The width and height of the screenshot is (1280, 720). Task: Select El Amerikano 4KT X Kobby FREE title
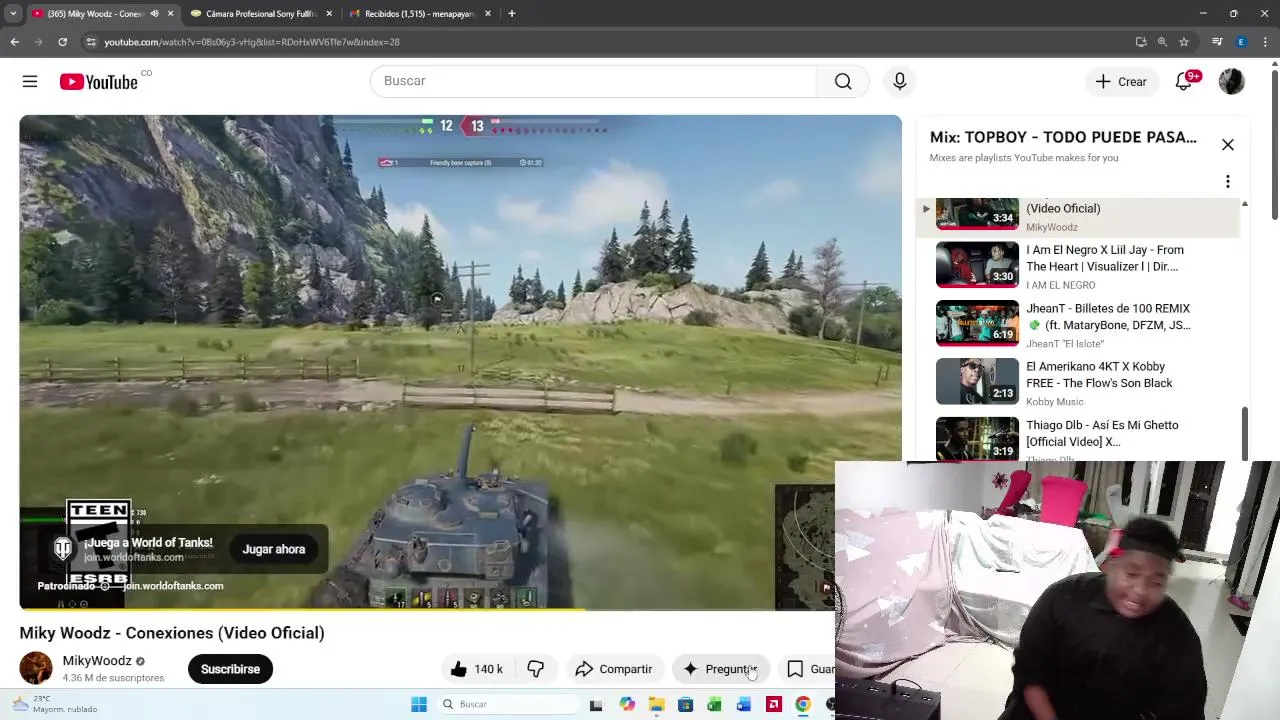pyautogui.click(x=1099, y=375)
